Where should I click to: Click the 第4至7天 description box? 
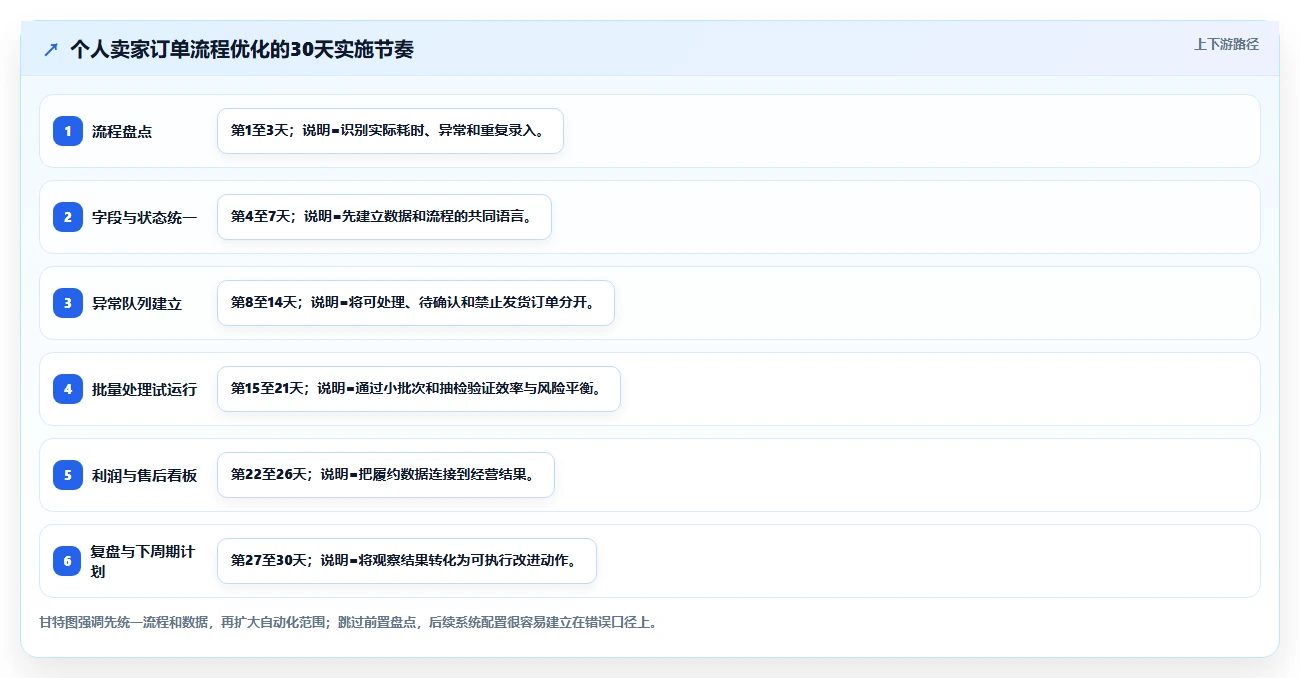pos(384,217)
